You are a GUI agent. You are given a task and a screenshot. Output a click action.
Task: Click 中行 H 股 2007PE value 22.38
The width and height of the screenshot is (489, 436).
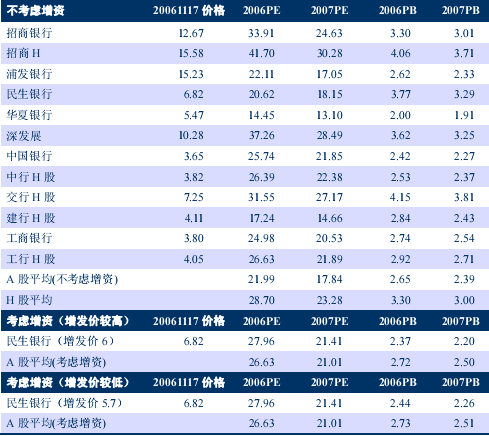point(329,177)
